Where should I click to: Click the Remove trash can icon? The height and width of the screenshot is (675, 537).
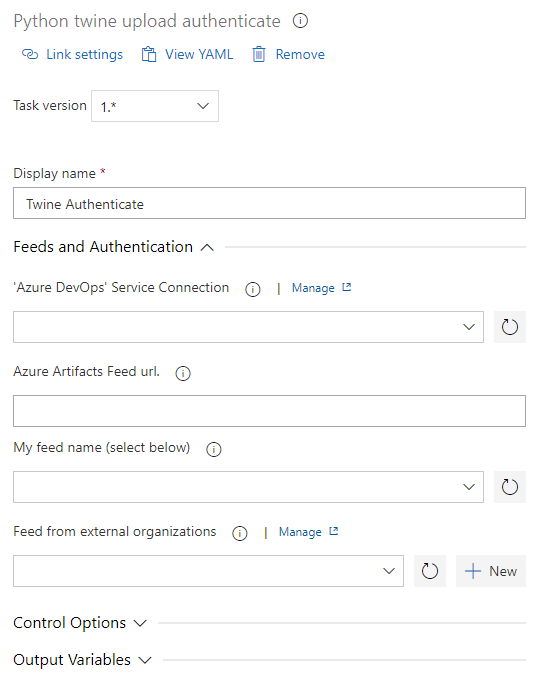pyautogui.click(x=259, y=54)
